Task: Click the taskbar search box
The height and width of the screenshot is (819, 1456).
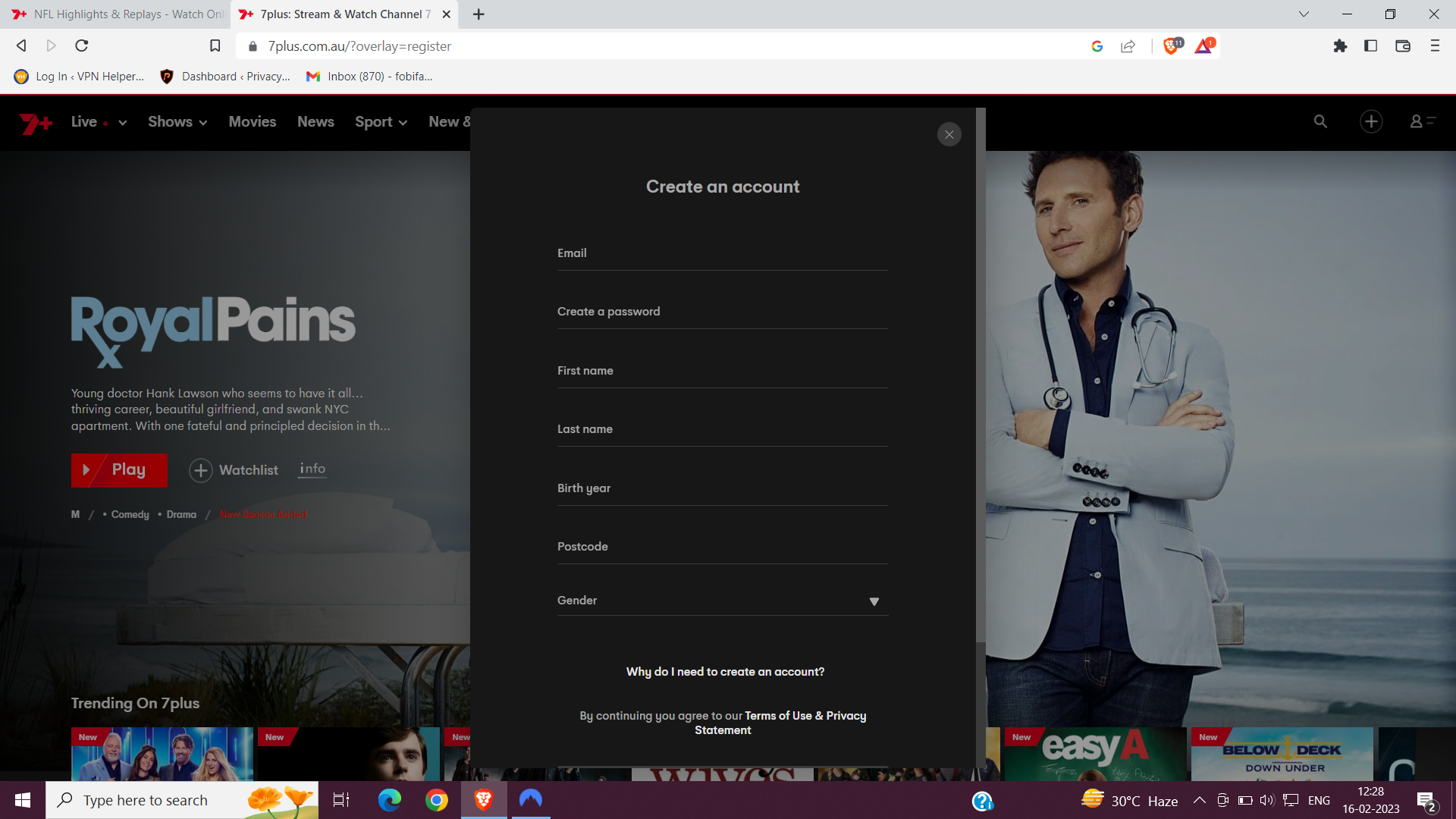Action: [x=182, y=800]
